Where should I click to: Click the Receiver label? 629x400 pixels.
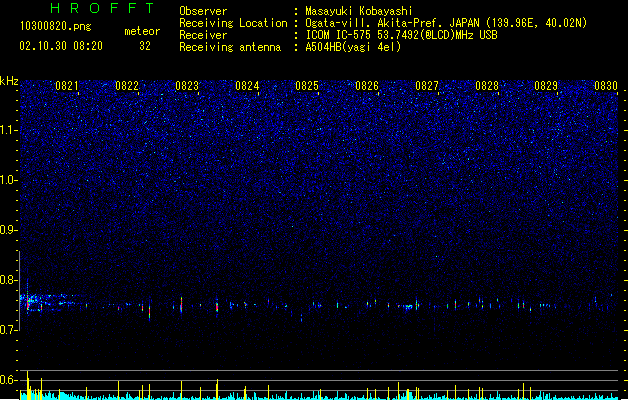pyautogui.click(x=203, y=35)
